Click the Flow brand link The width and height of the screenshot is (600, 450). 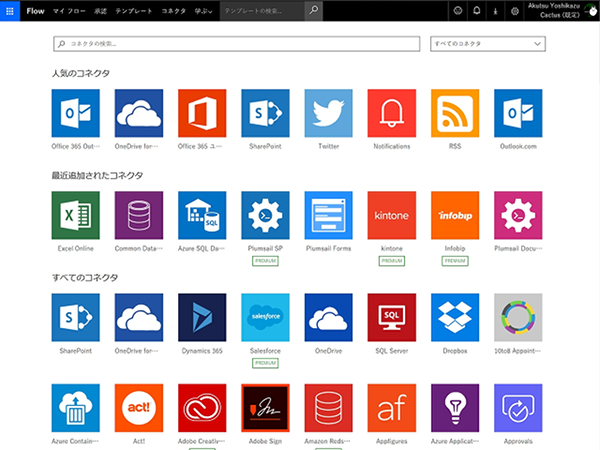[36, 11]
